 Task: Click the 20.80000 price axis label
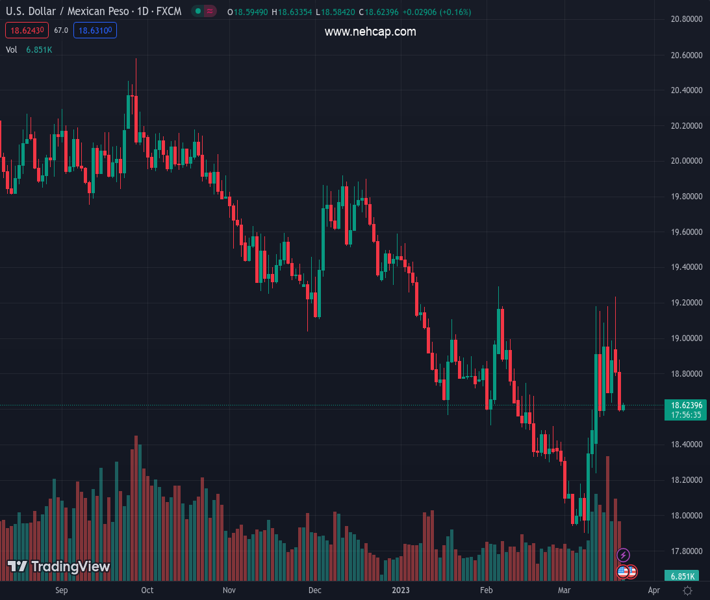point(686,19)
